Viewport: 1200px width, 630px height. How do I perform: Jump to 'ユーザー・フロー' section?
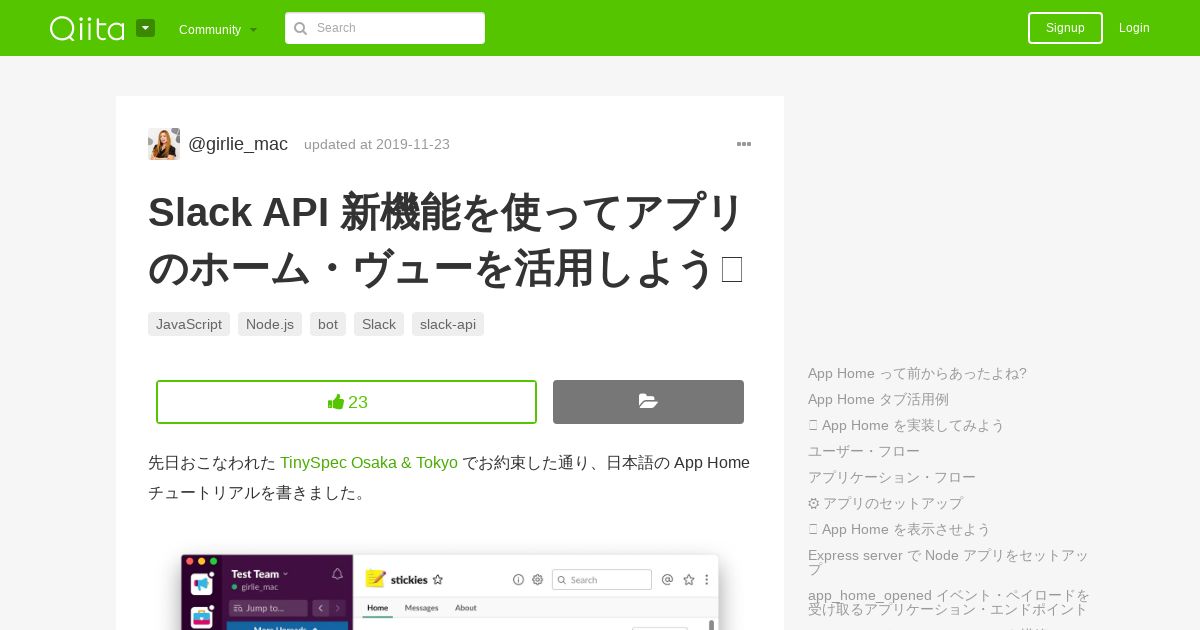(864, 451)
